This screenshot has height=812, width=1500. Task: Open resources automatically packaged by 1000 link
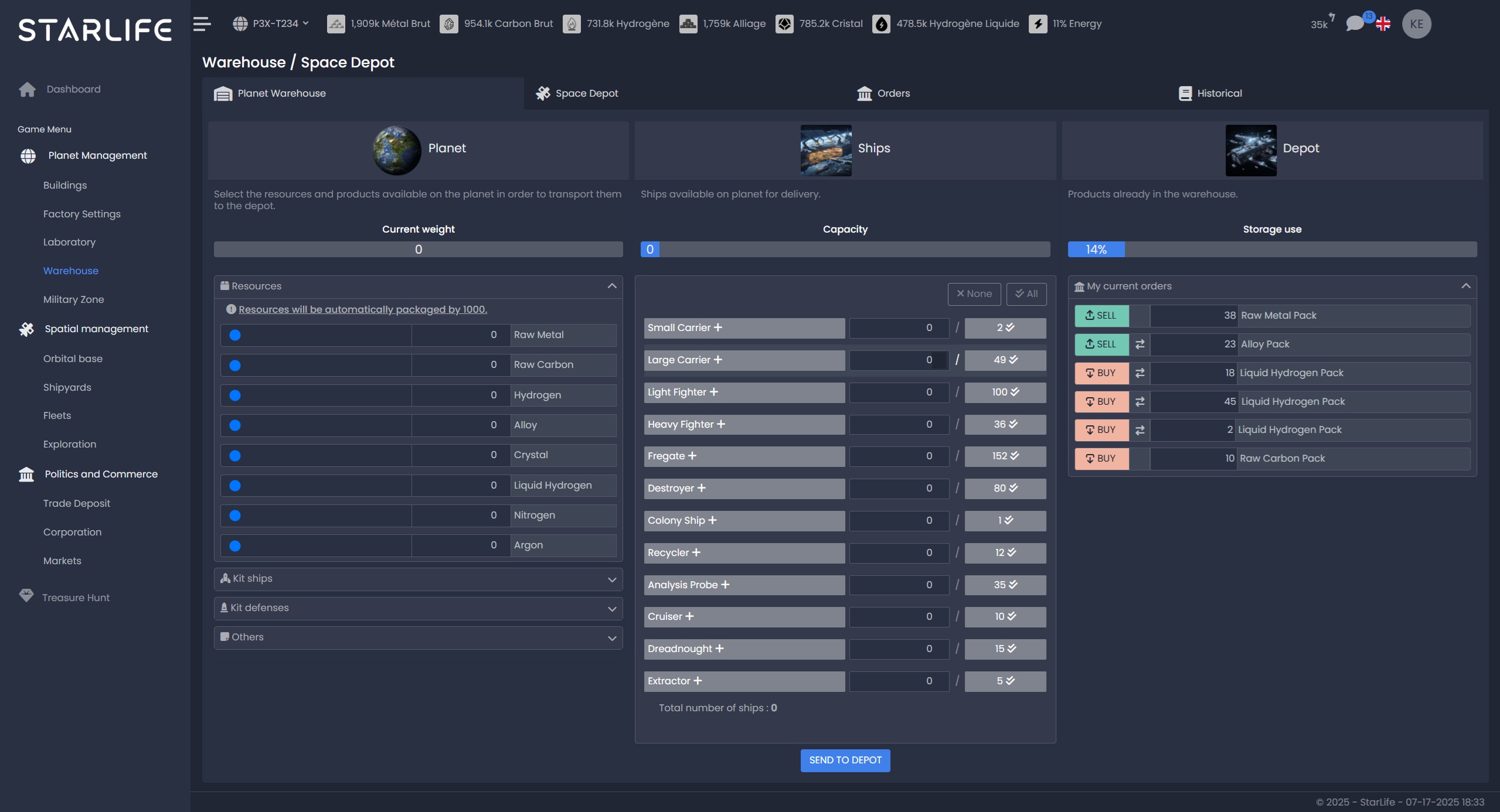363,309
